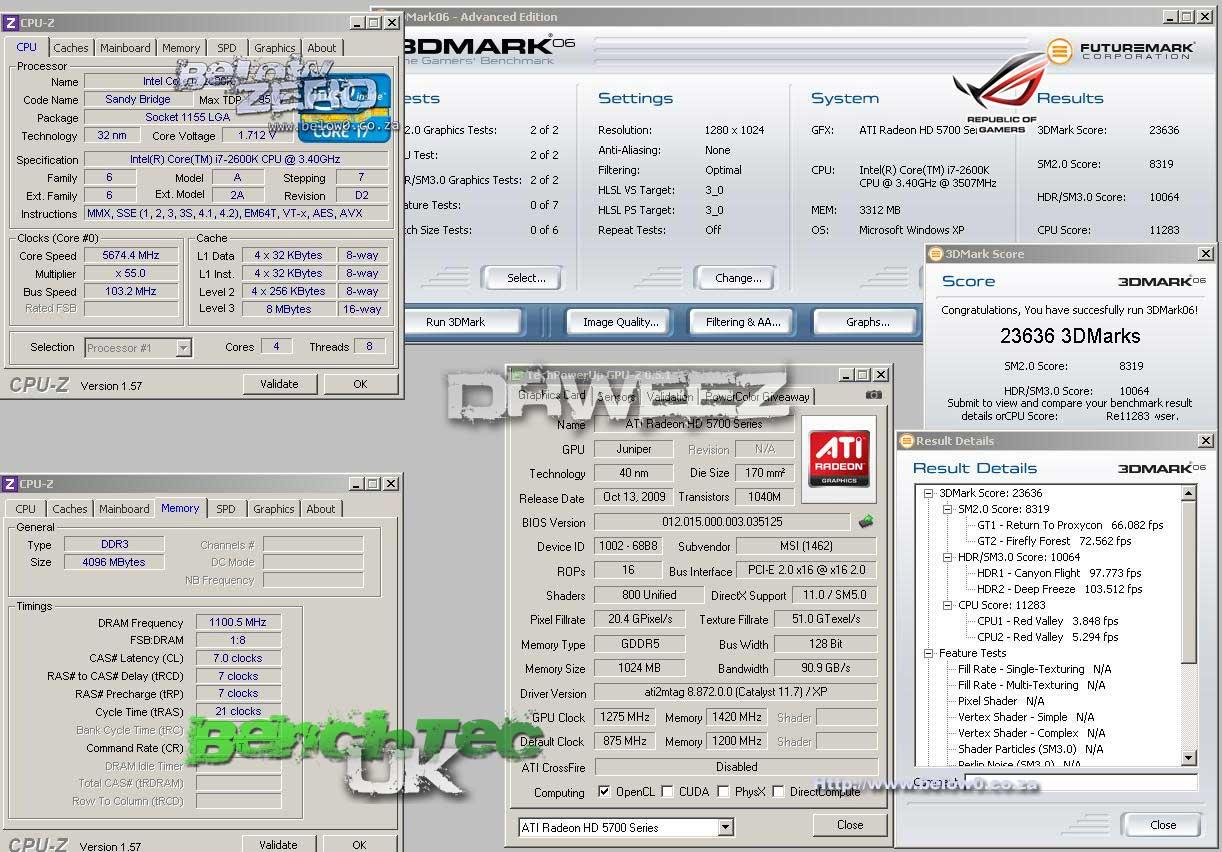Click the Result Details vertical scrollbar thumb

coord(1189,582)
